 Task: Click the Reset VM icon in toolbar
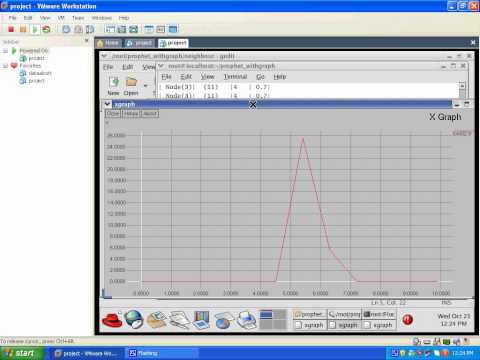coord(46,29)
